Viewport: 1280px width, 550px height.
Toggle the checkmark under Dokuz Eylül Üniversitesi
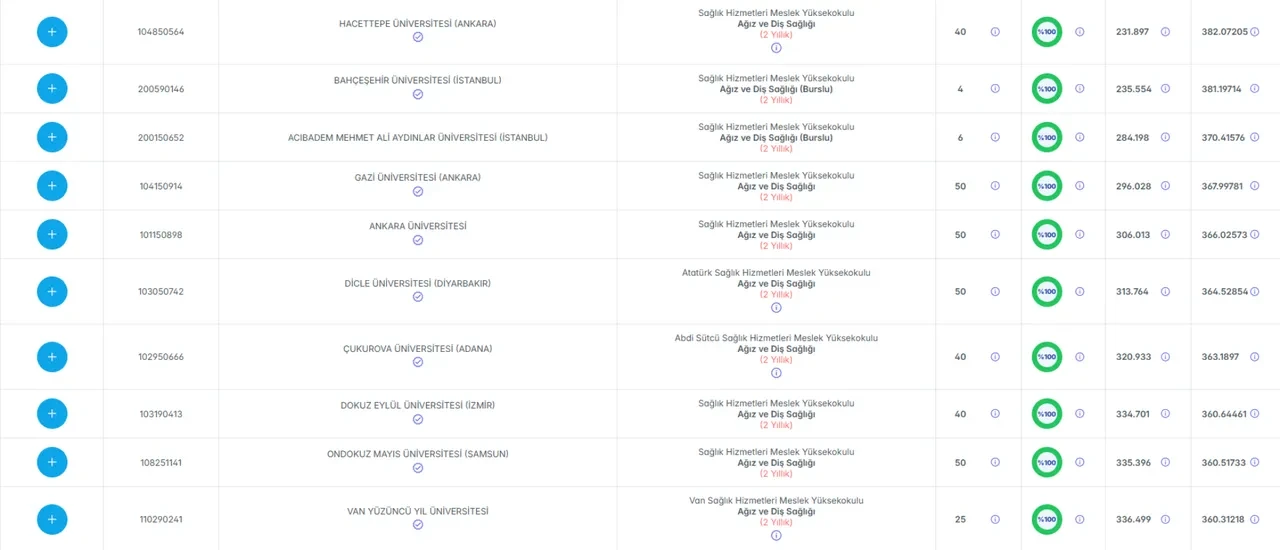[x=418, y=419]
